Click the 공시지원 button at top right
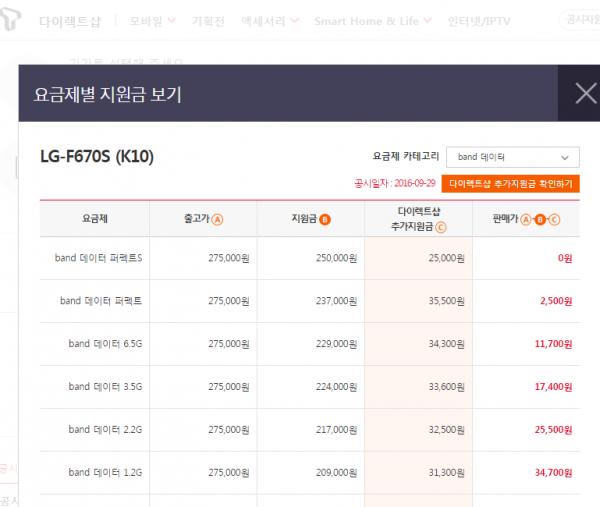Screen dimensions: 600x507 click(x=581, y=19)
